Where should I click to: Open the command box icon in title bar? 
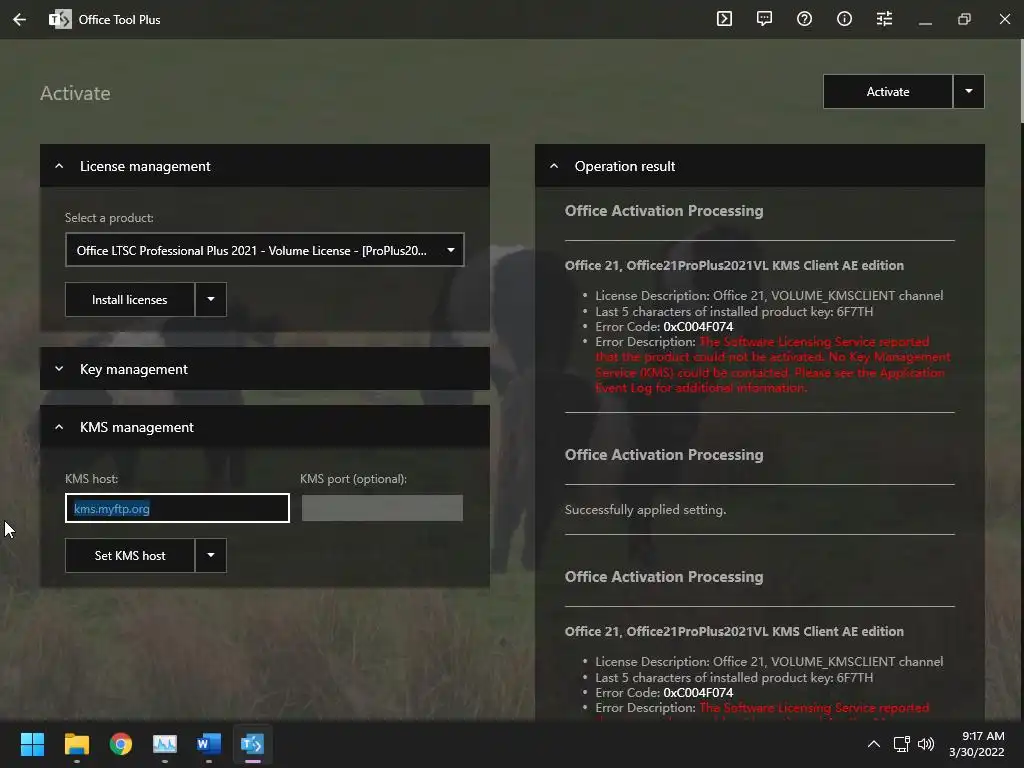coord(724,19)
